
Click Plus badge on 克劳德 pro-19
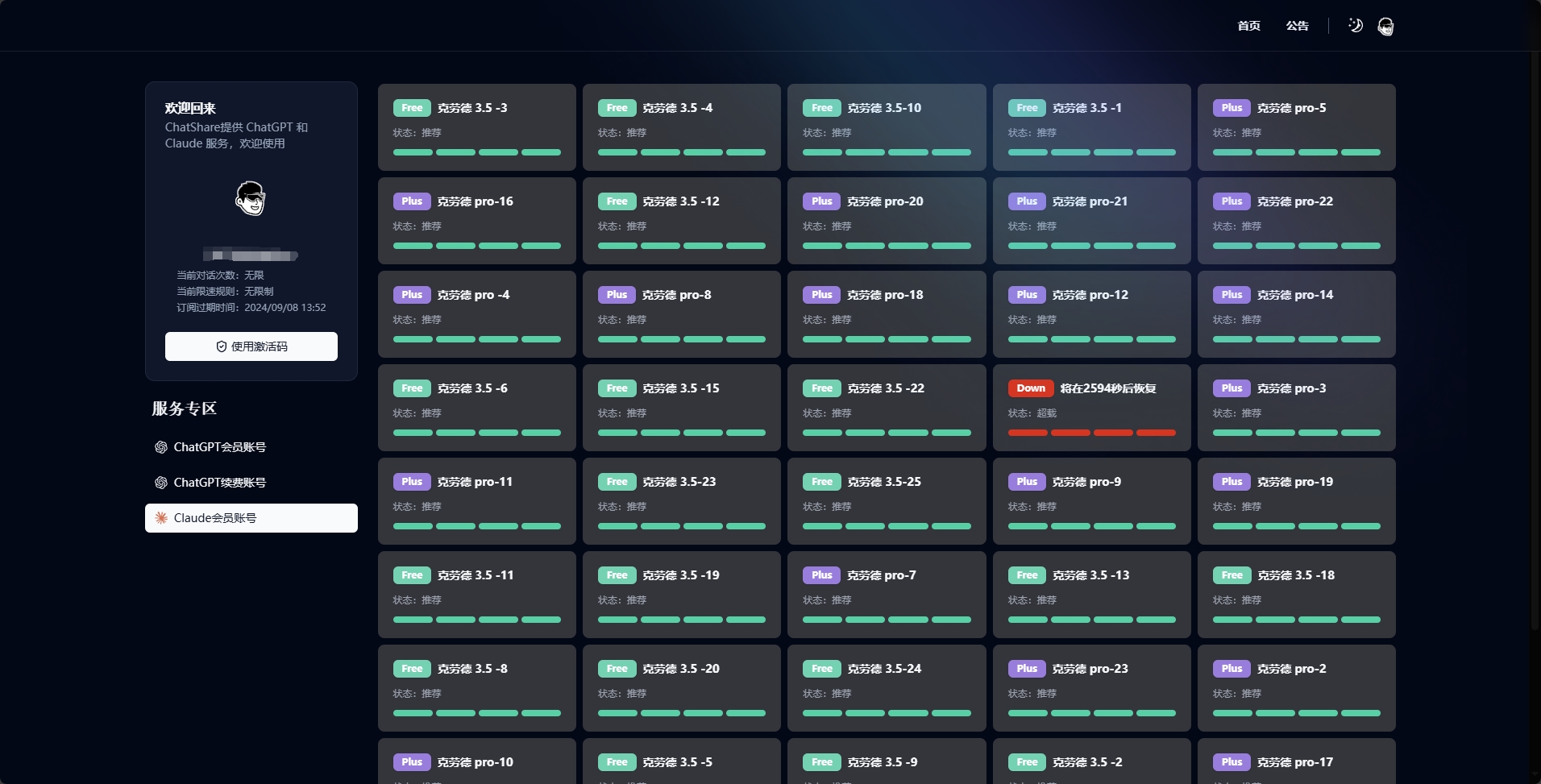pos(1232,482)
